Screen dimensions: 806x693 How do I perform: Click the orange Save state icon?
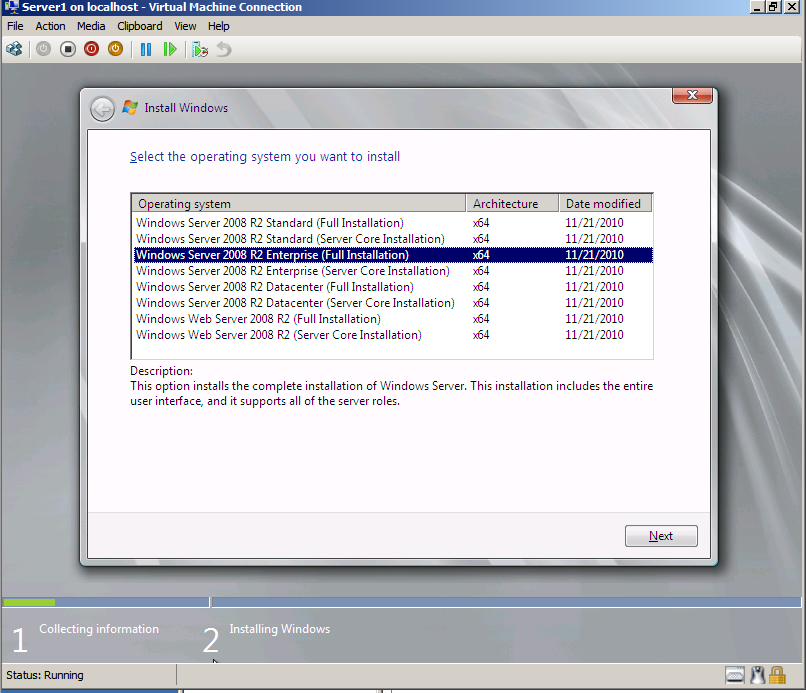pyautogui.click(x=116, y=49)
